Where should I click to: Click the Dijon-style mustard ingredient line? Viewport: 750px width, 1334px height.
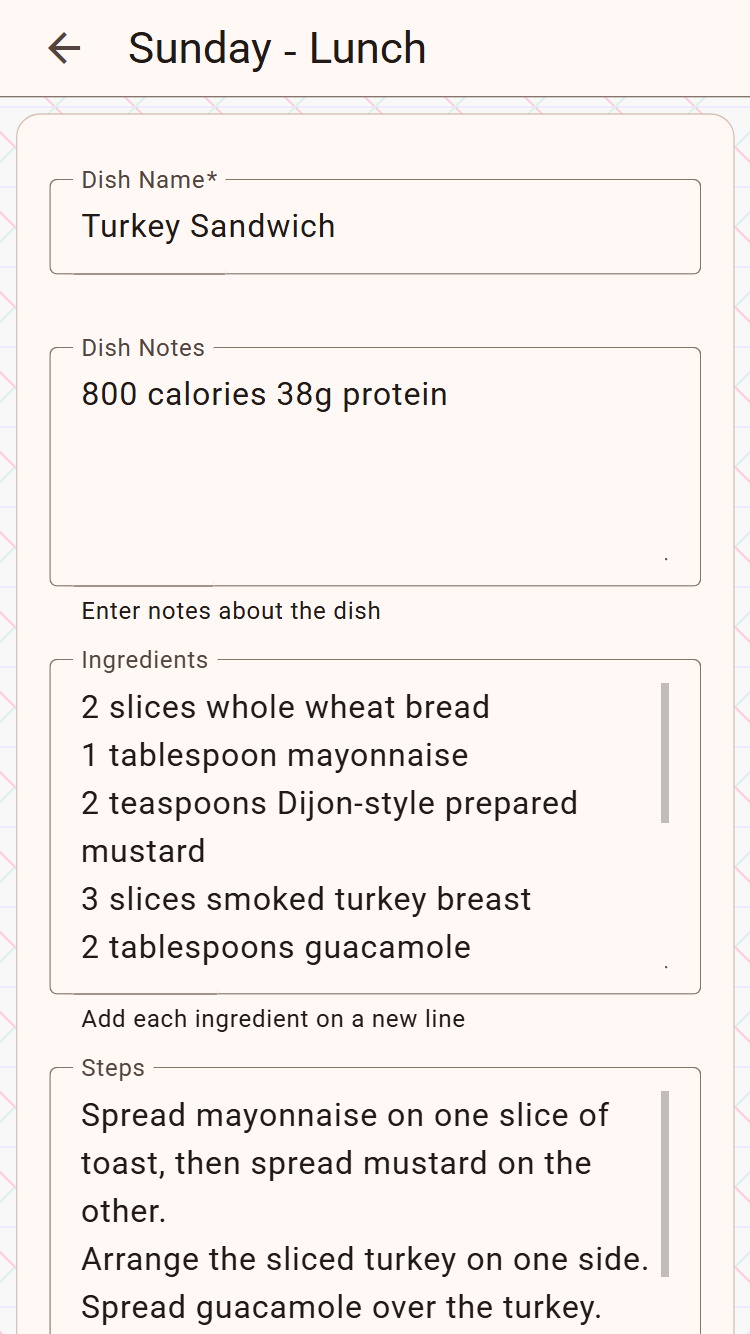tap(329, 804)
